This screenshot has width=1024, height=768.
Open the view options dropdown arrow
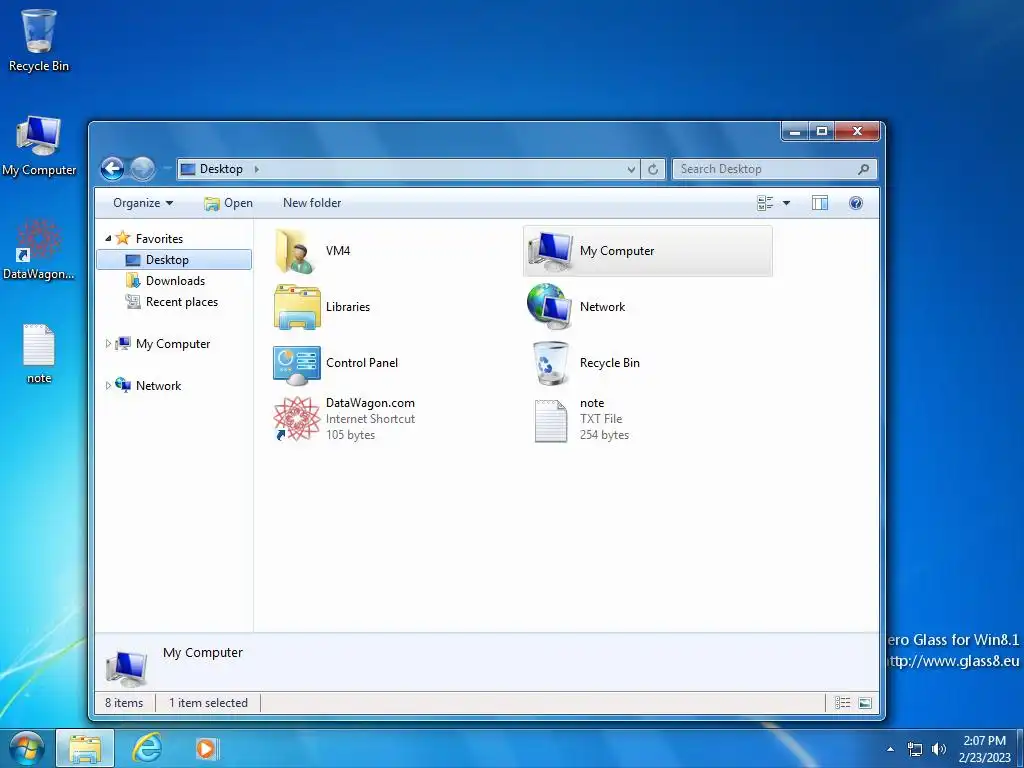point(786,203)
